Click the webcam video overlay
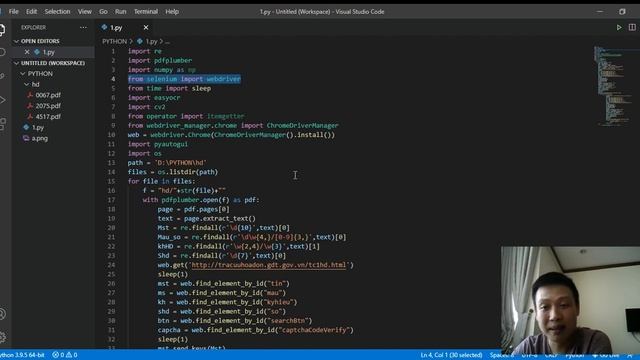 click(570, 300)
